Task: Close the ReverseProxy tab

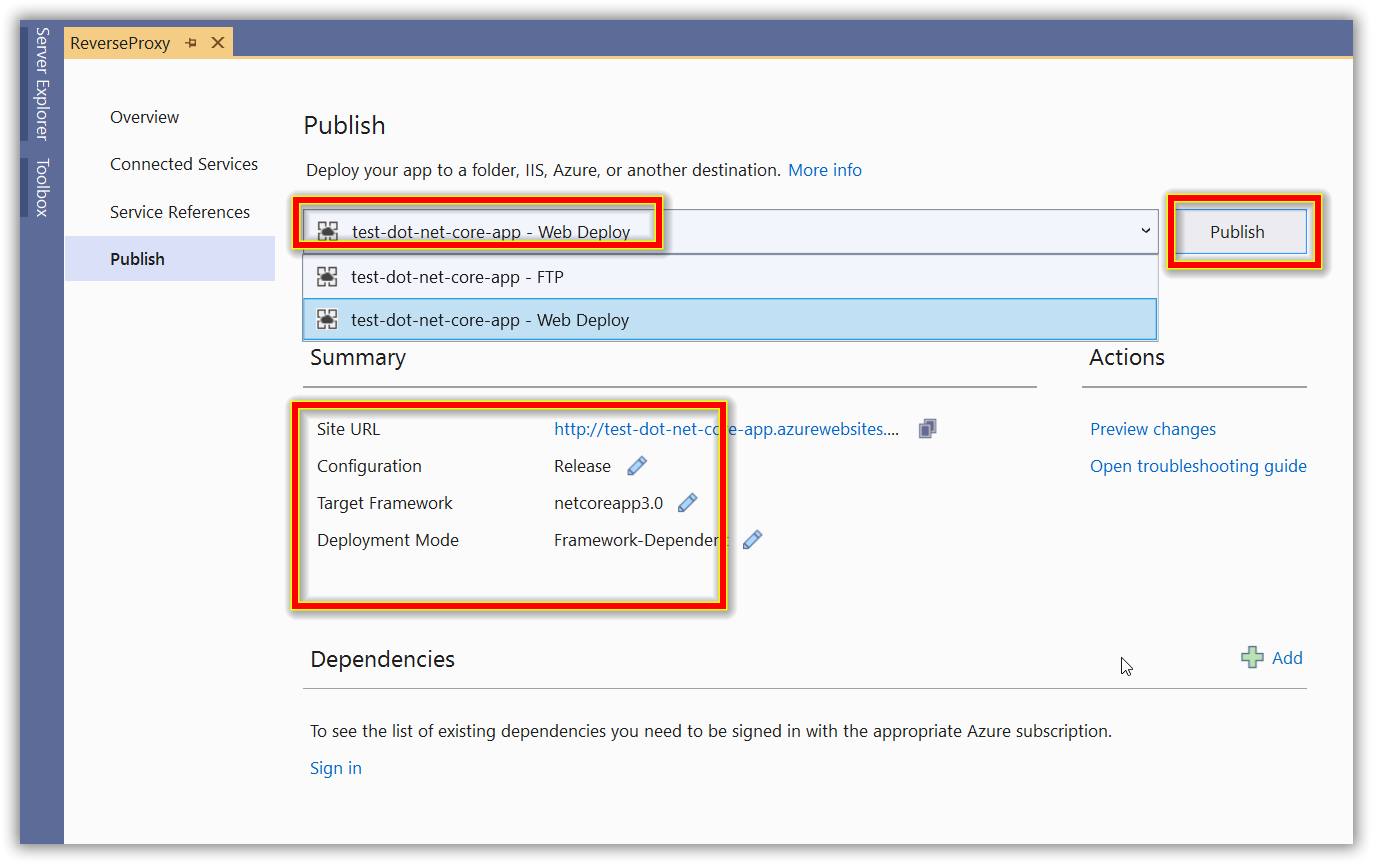Action: pos(216,43)
